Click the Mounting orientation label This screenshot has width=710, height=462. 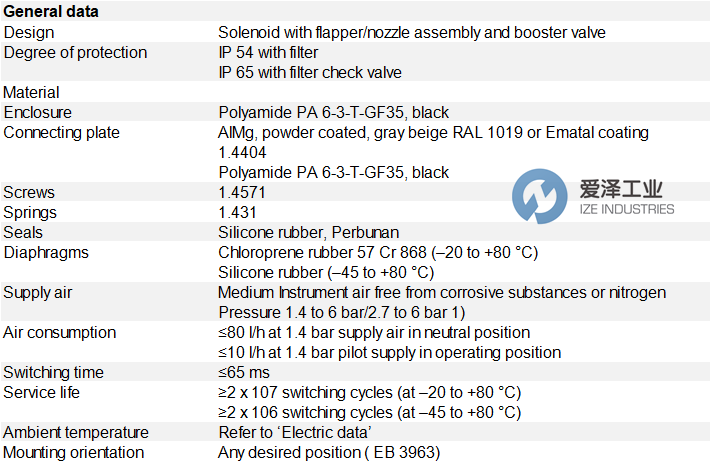pos(74,452)
